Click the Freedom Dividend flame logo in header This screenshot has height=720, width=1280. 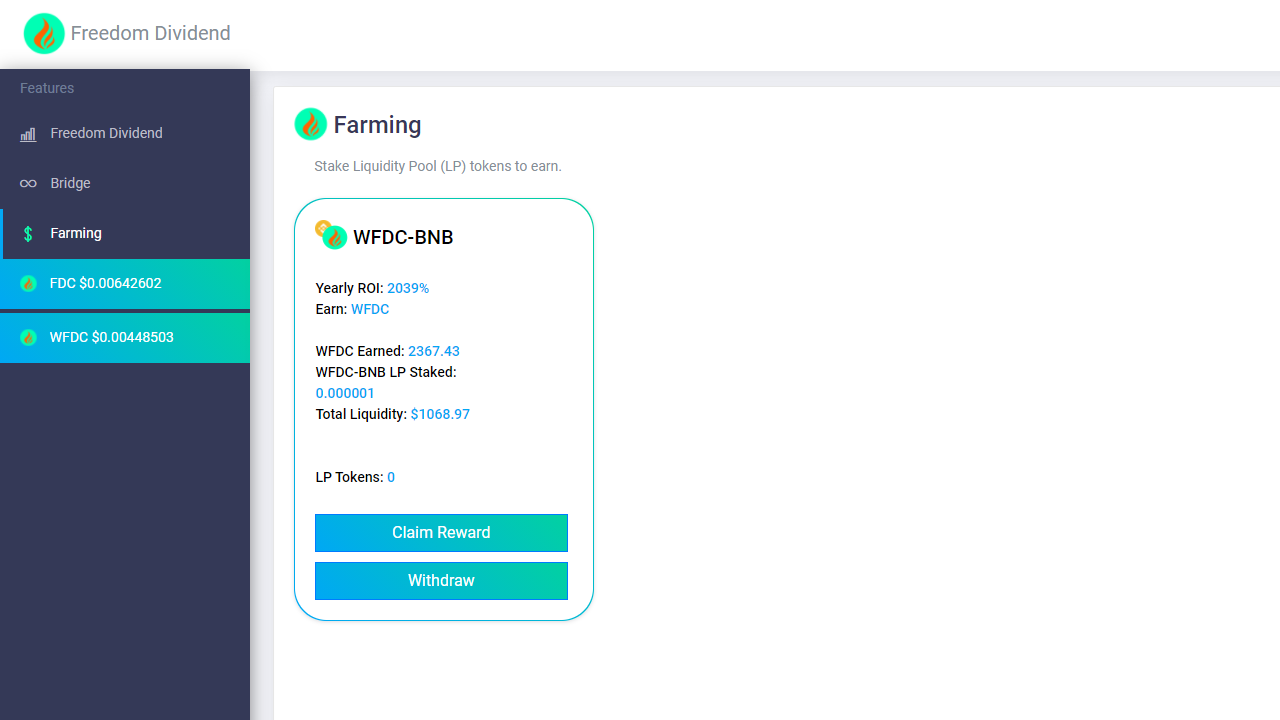coord(44,34)
